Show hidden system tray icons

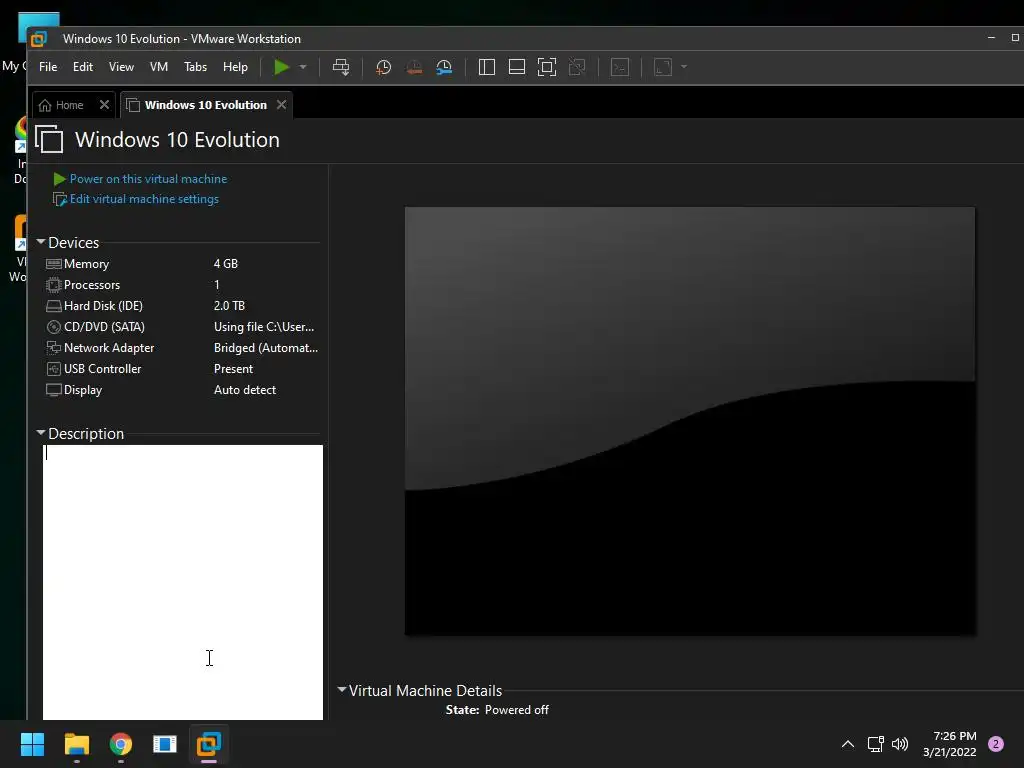click(848, 744)
